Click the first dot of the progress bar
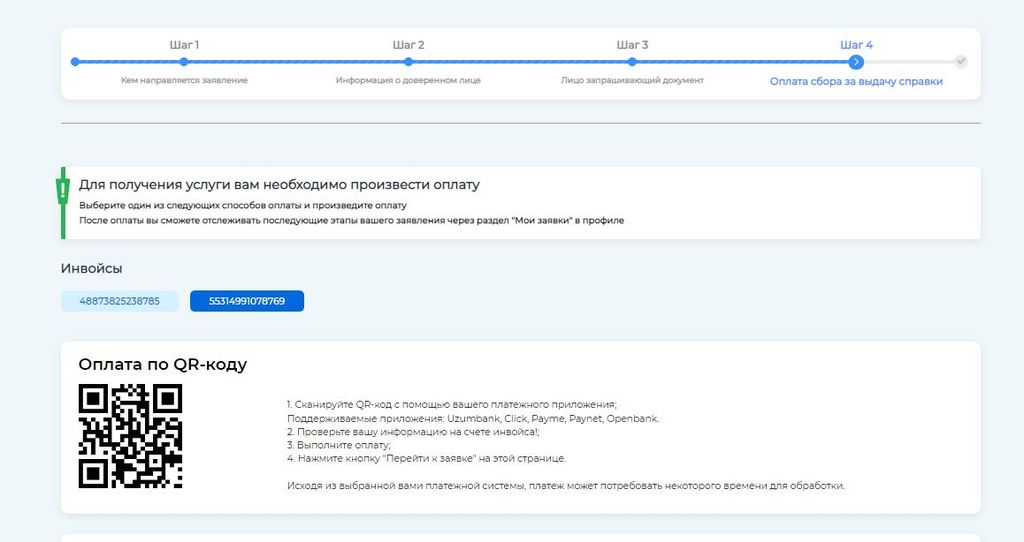Viewport: 1024px width, 542px height. [75, 62]
